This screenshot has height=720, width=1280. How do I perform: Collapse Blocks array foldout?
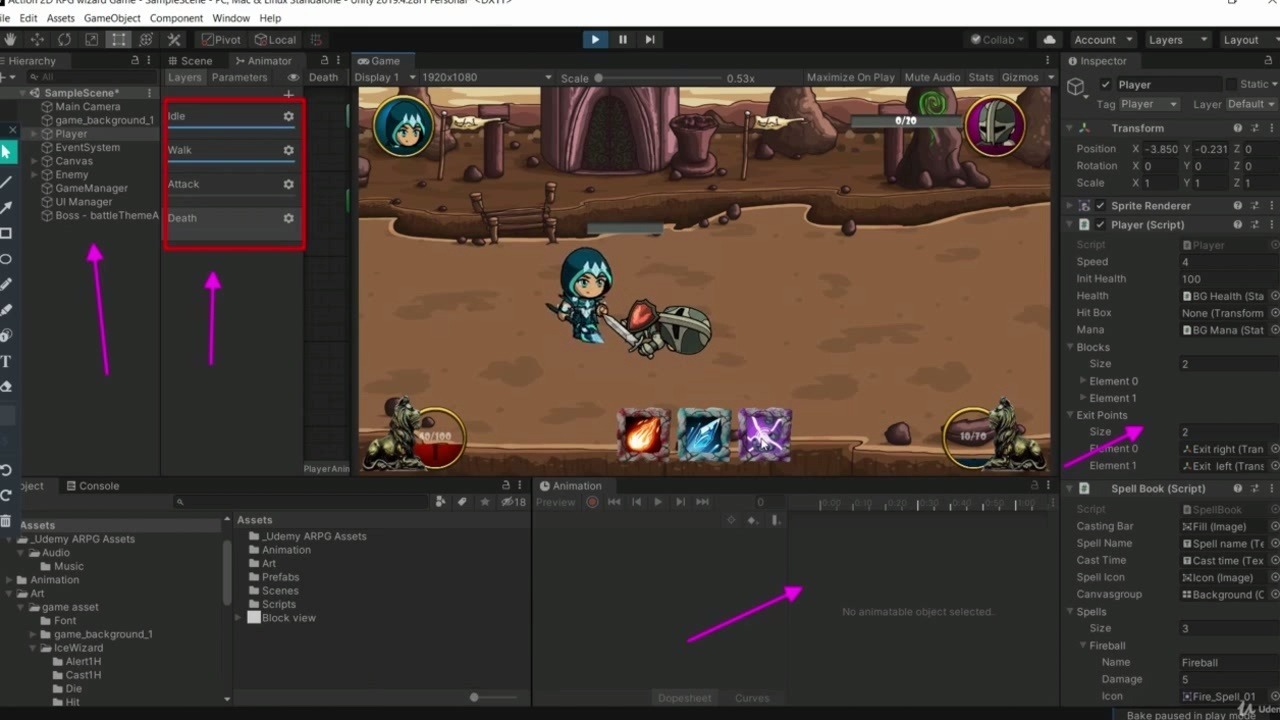pos(1071,347)
